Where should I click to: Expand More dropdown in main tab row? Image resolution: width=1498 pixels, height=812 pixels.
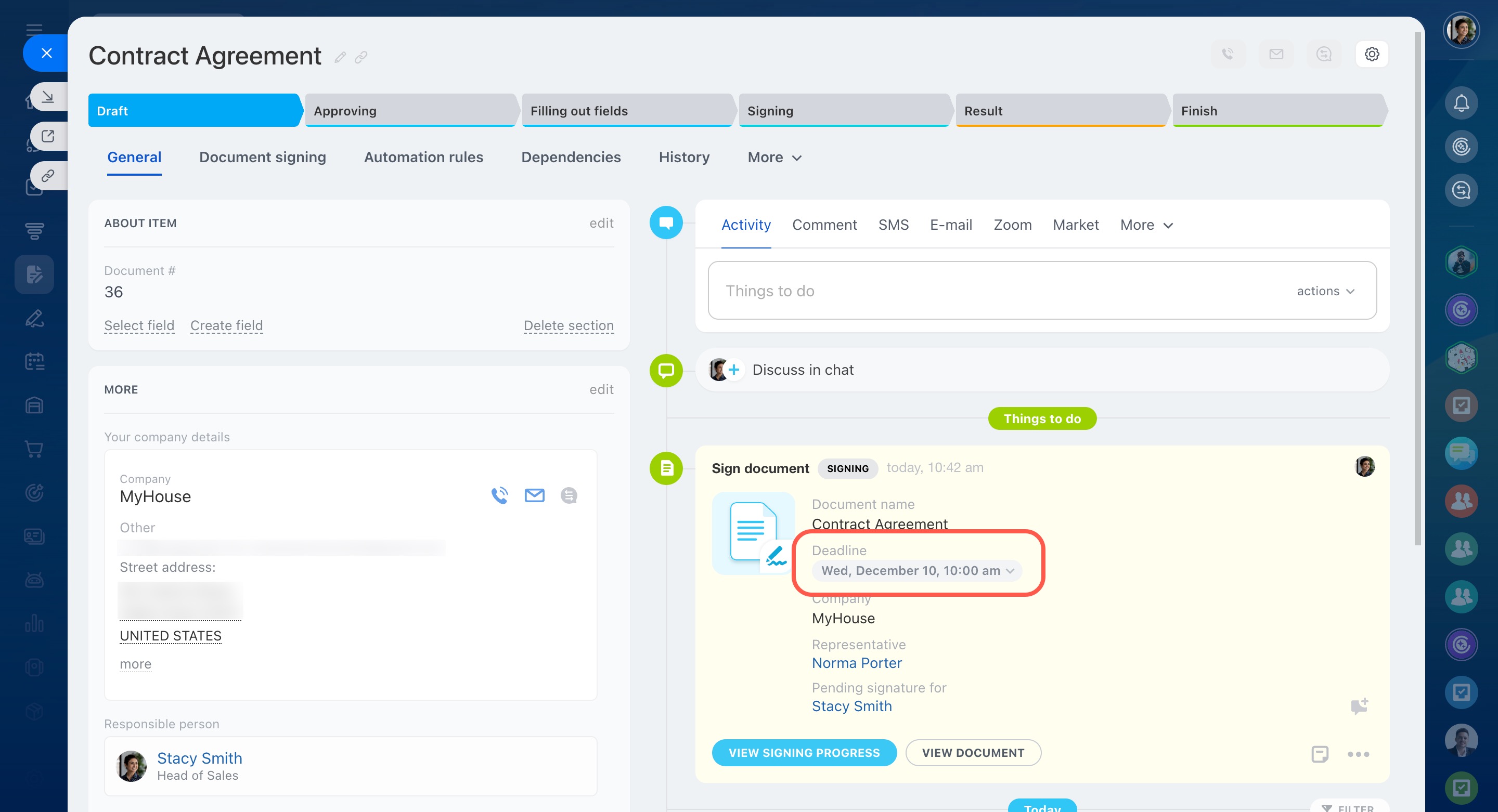pos(774,158)
